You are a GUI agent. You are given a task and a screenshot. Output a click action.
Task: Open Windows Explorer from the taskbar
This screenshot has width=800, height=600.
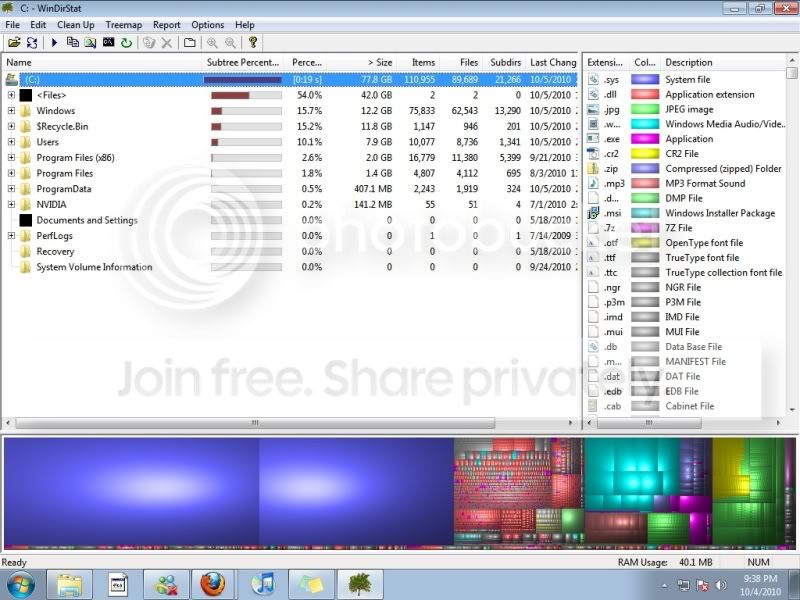69,585
